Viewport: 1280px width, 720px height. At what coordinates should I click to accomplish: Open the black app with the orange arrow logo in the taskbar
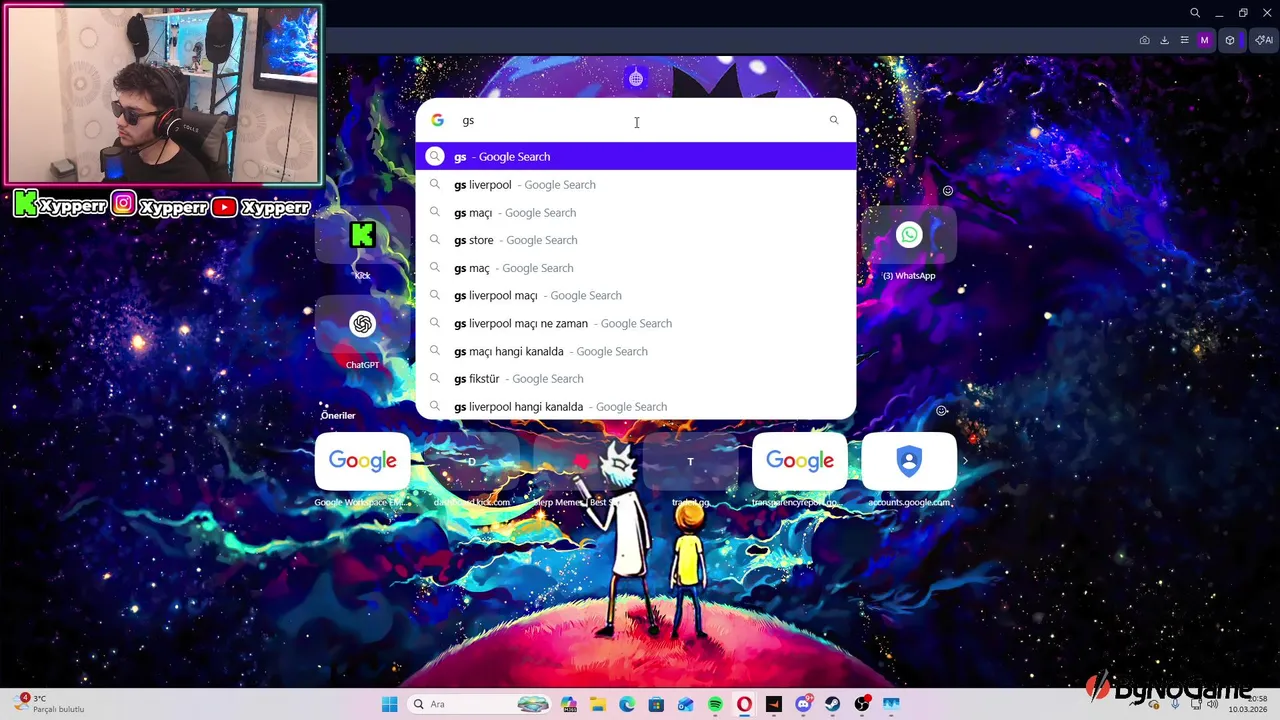[x=774, y=704]
